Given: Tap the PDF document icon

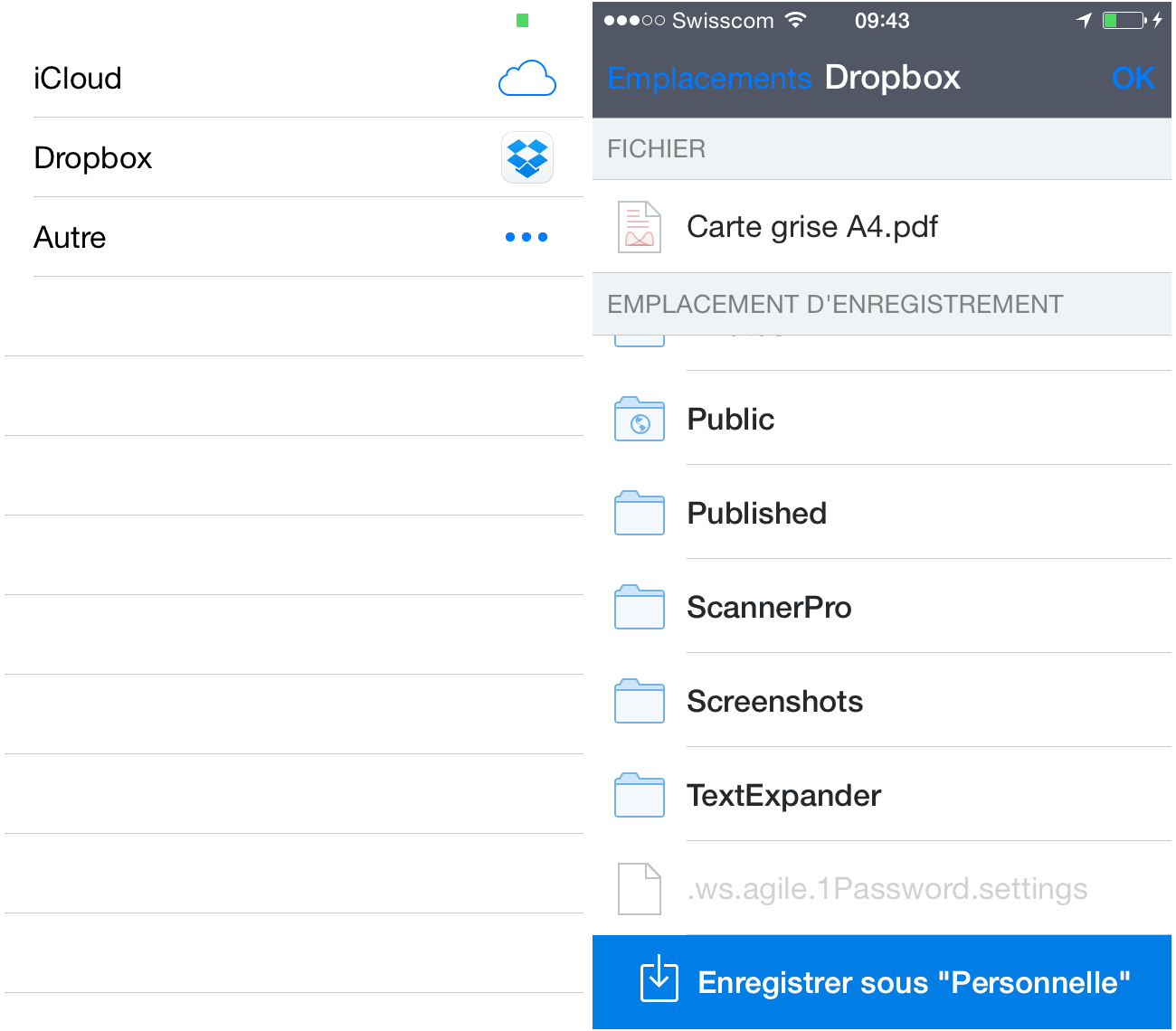Looking at the screenshot, I should [x=640, y=226].
